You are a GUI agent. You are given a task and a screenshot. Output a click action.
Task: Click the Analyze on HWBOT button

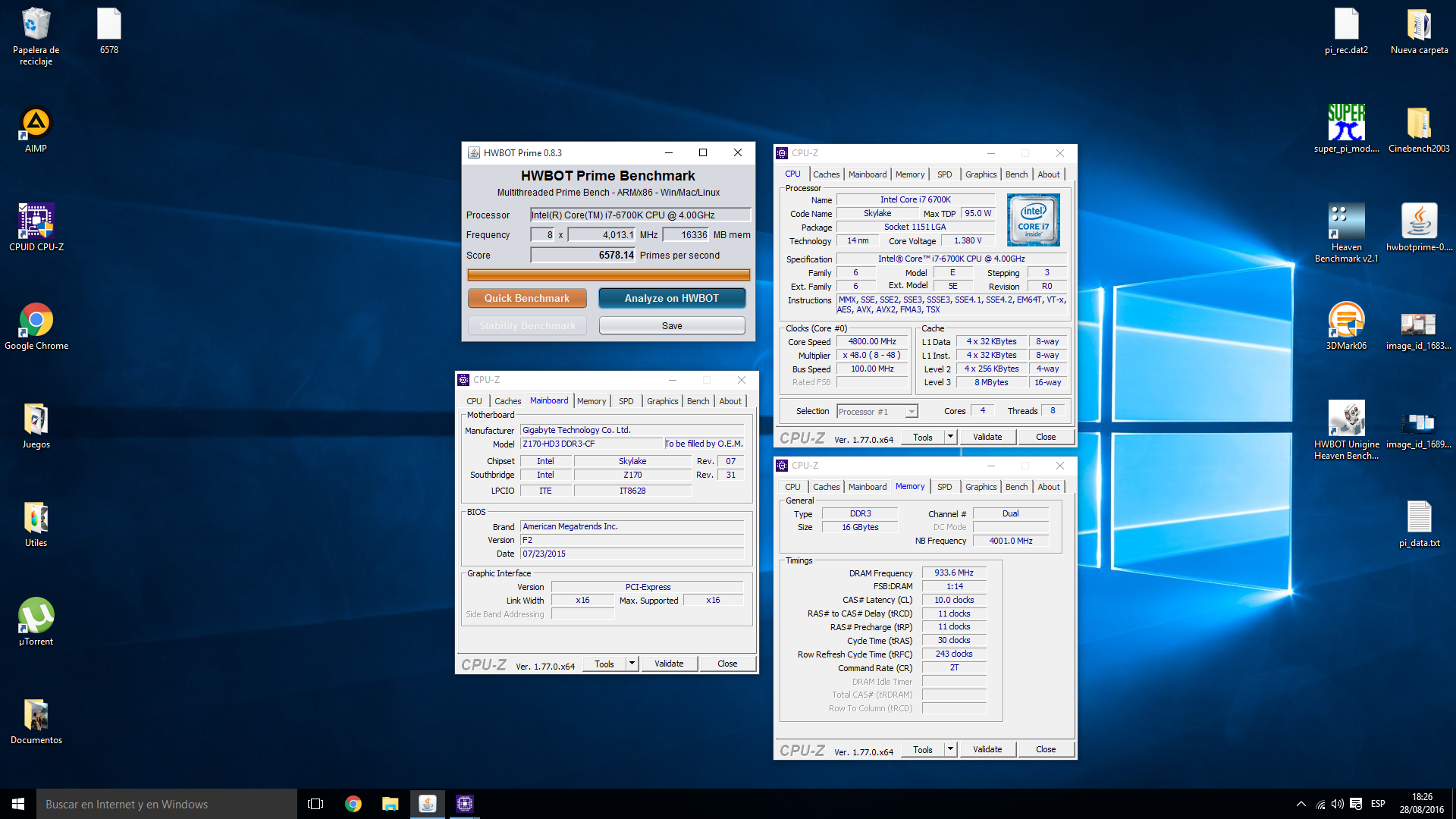pos(672,298)
